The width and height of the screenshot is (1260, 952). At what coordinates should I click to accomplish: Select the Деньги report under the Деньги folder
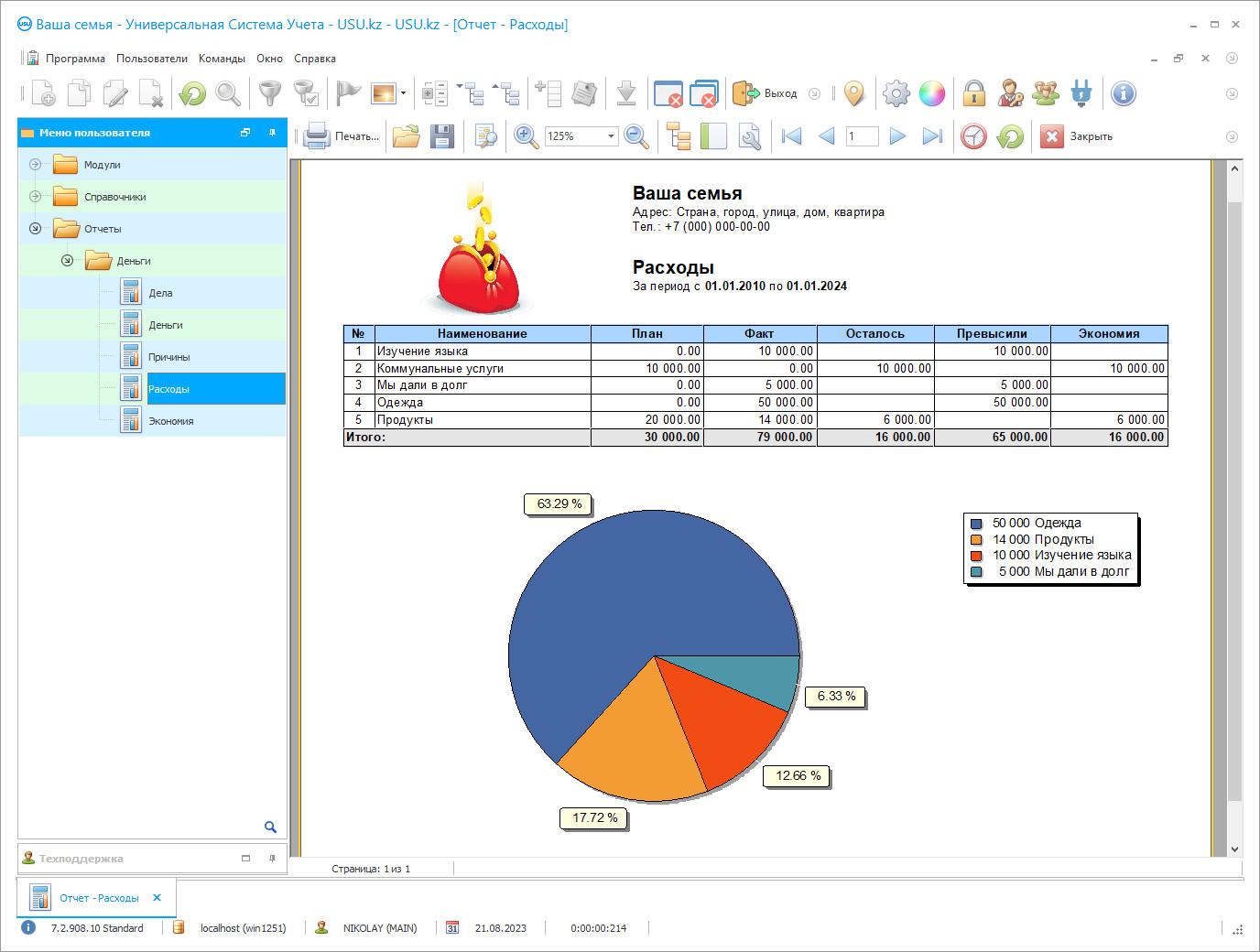coord(166,325)
